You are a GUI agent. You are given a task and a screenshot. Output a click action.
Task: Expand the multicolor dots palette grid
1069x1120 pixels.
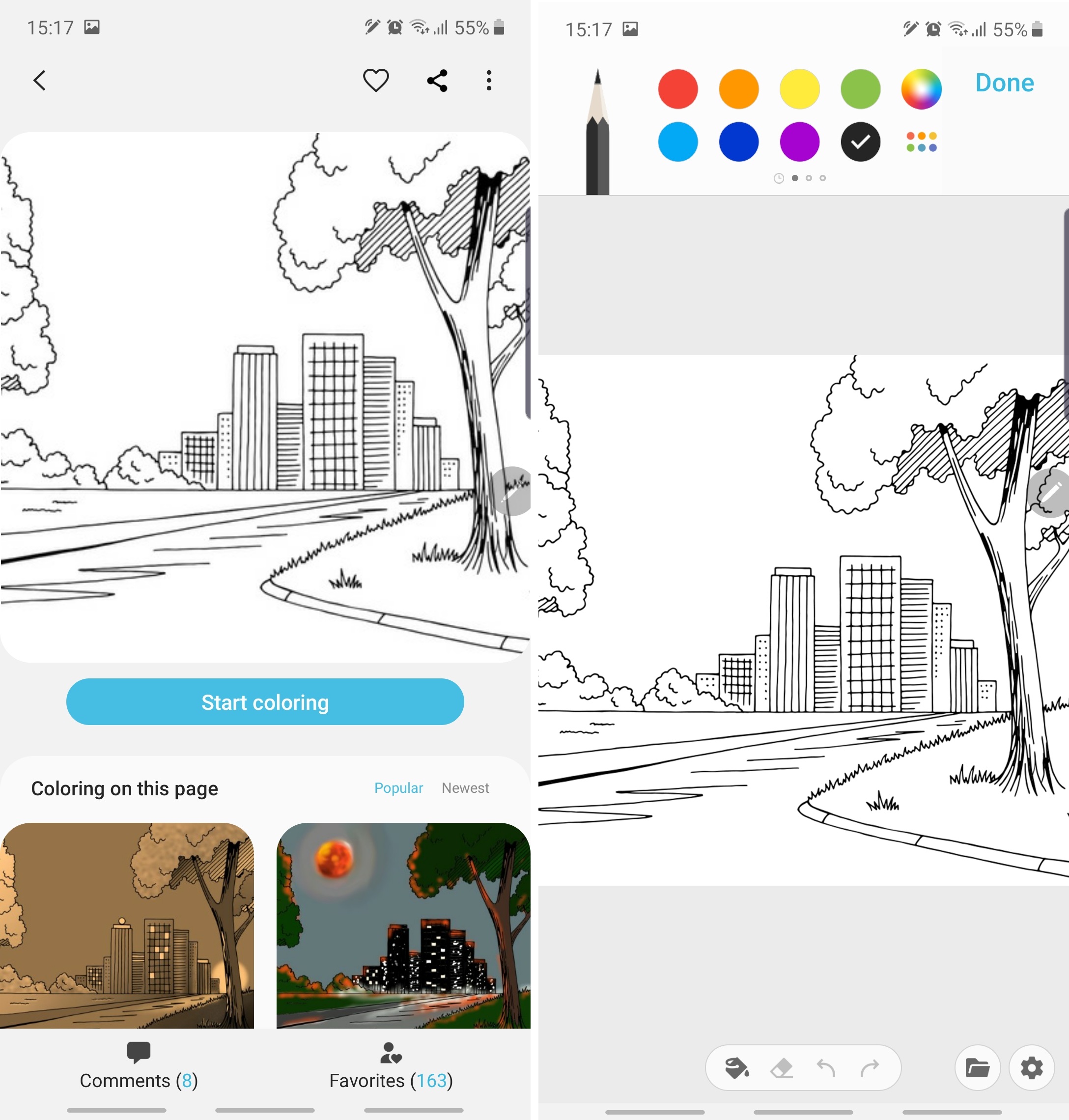coord(921,142)
